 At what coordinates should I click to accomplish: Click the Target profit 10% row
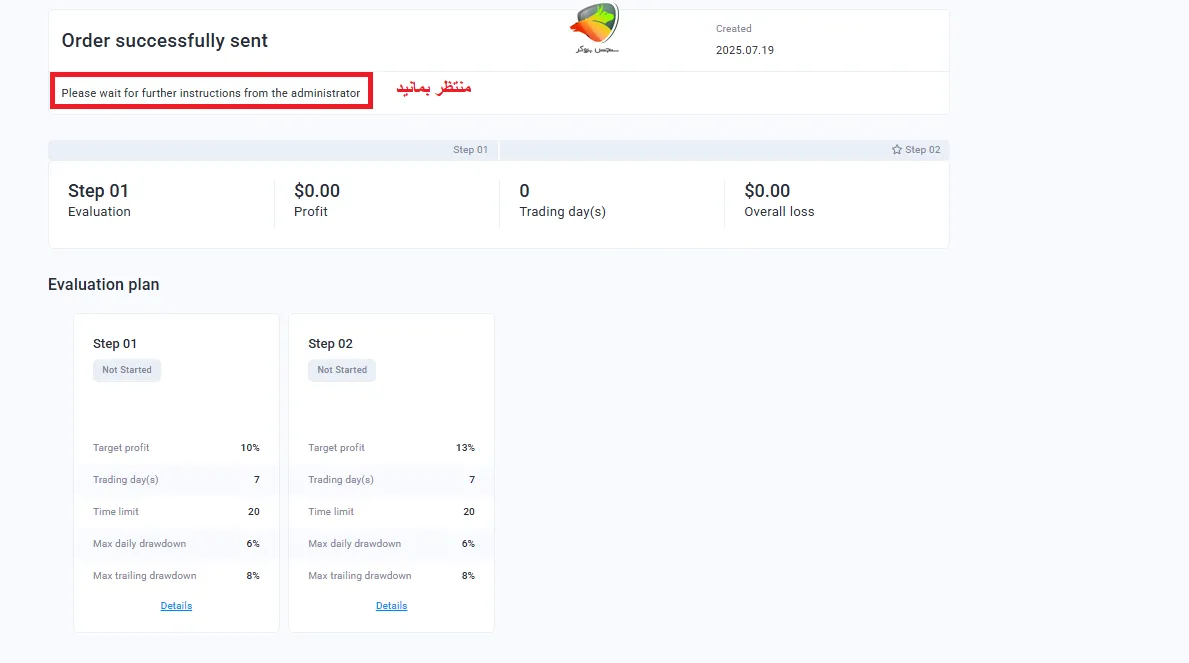click(x=176, y=447)
